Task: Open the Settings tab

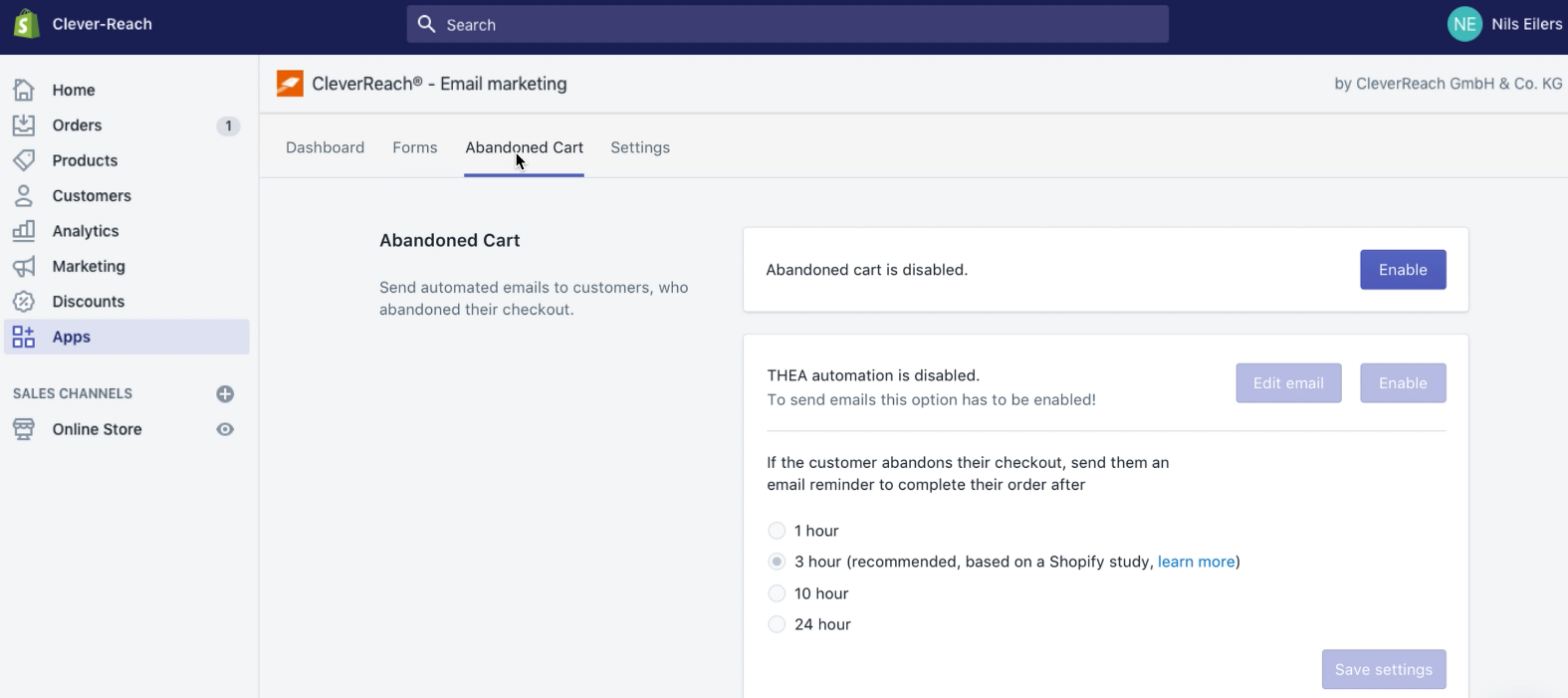Action: 640,147
